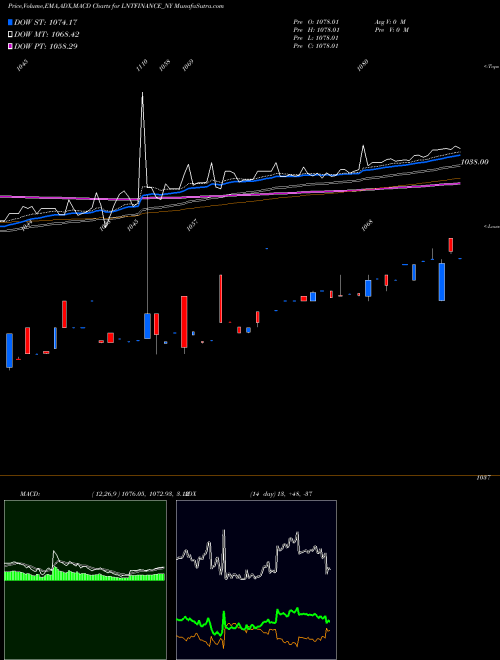This screenshot has width=500, height=660.
Task: Click the 1088.00 price label beside EMA lines
Action: click(475, 162)
